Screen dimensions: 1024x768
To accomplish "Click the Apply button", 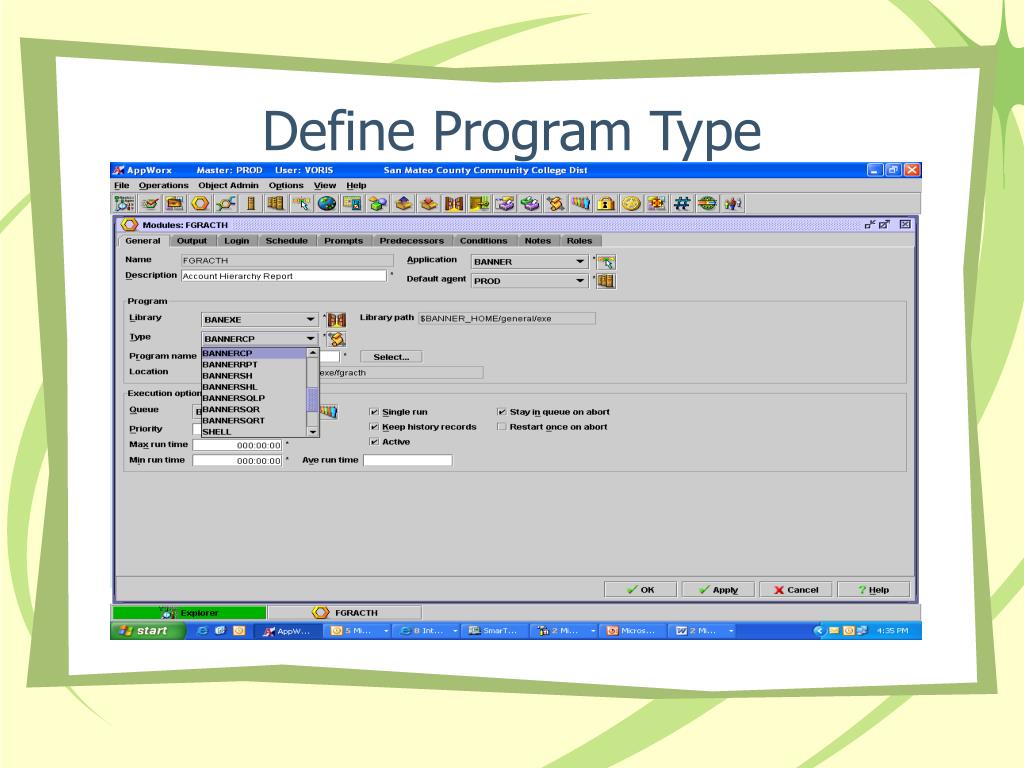I will click(x=718, y=590).
